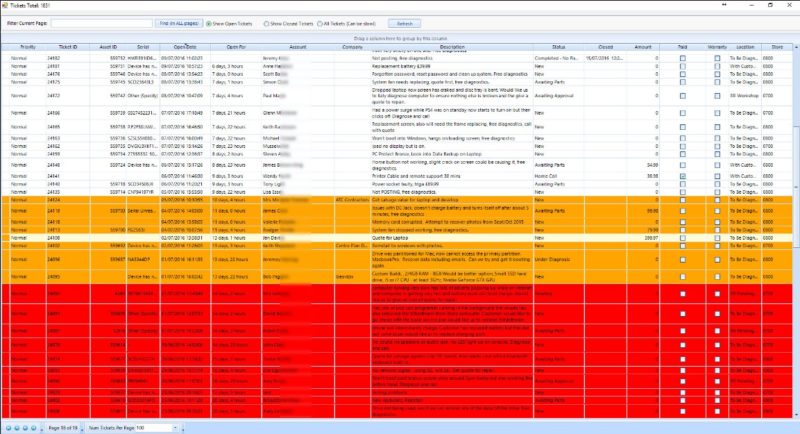
Task: Minimize the Tickets window
Action: [752, 5]
